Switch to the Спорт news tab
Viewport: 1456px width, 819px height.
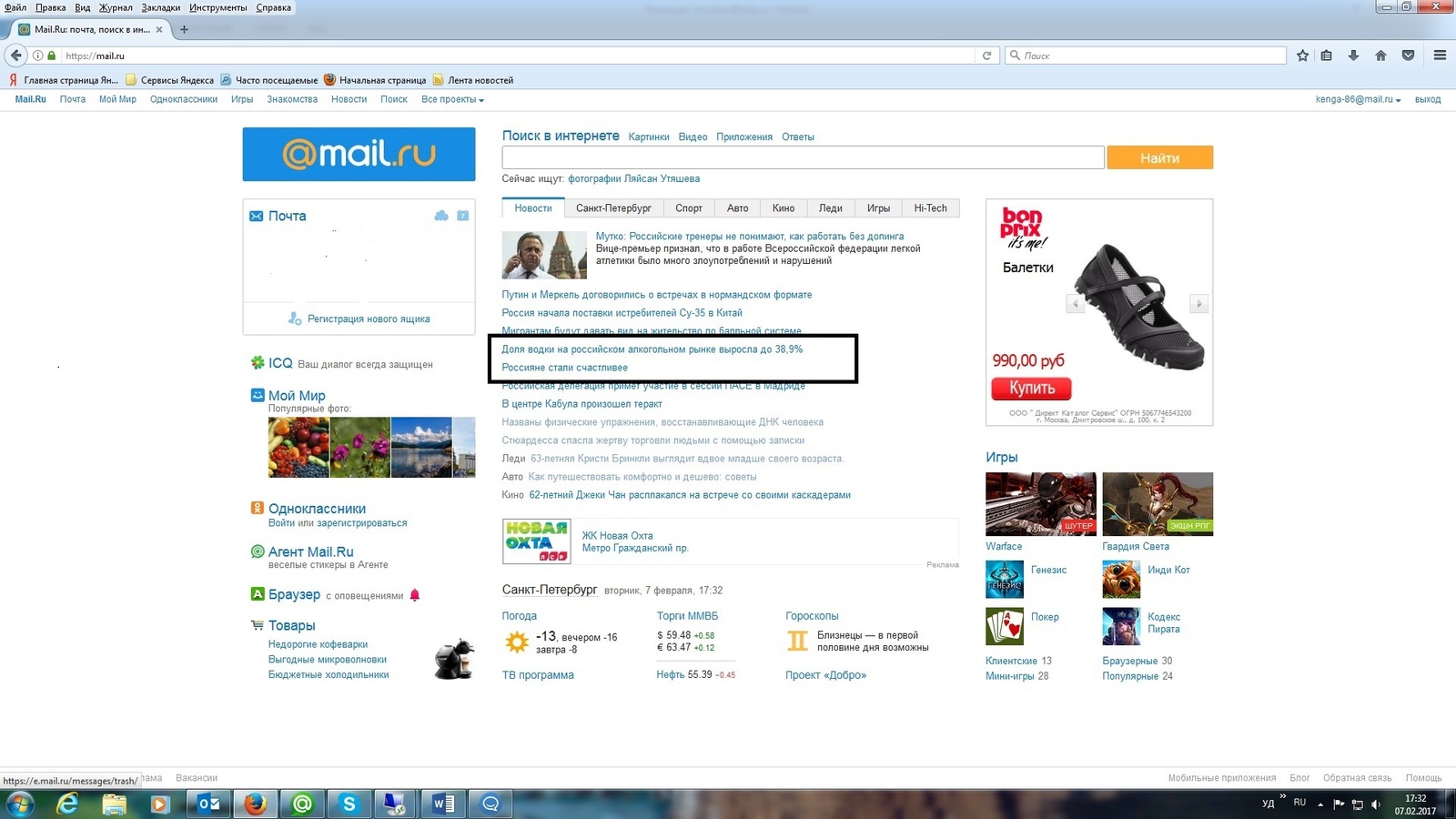(x=689, y=208)
